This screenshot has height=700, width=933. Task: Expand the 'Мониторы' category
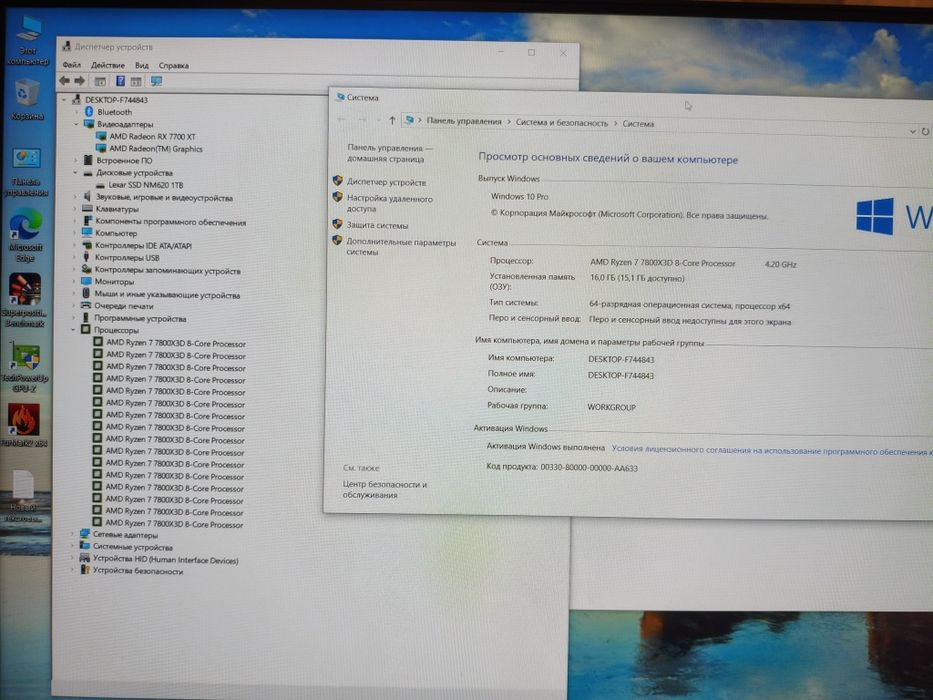tap(74, 282)
